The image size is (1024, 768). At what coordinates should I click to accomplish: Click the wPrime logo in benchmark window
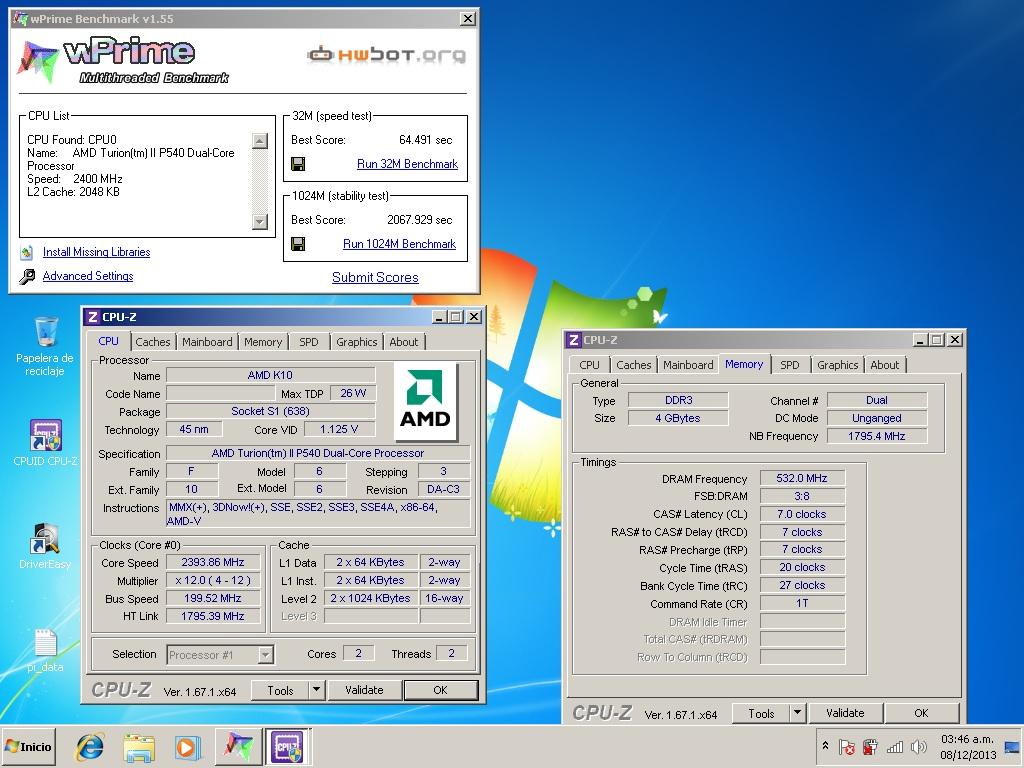pyautogui.click(x=123, y=61)
